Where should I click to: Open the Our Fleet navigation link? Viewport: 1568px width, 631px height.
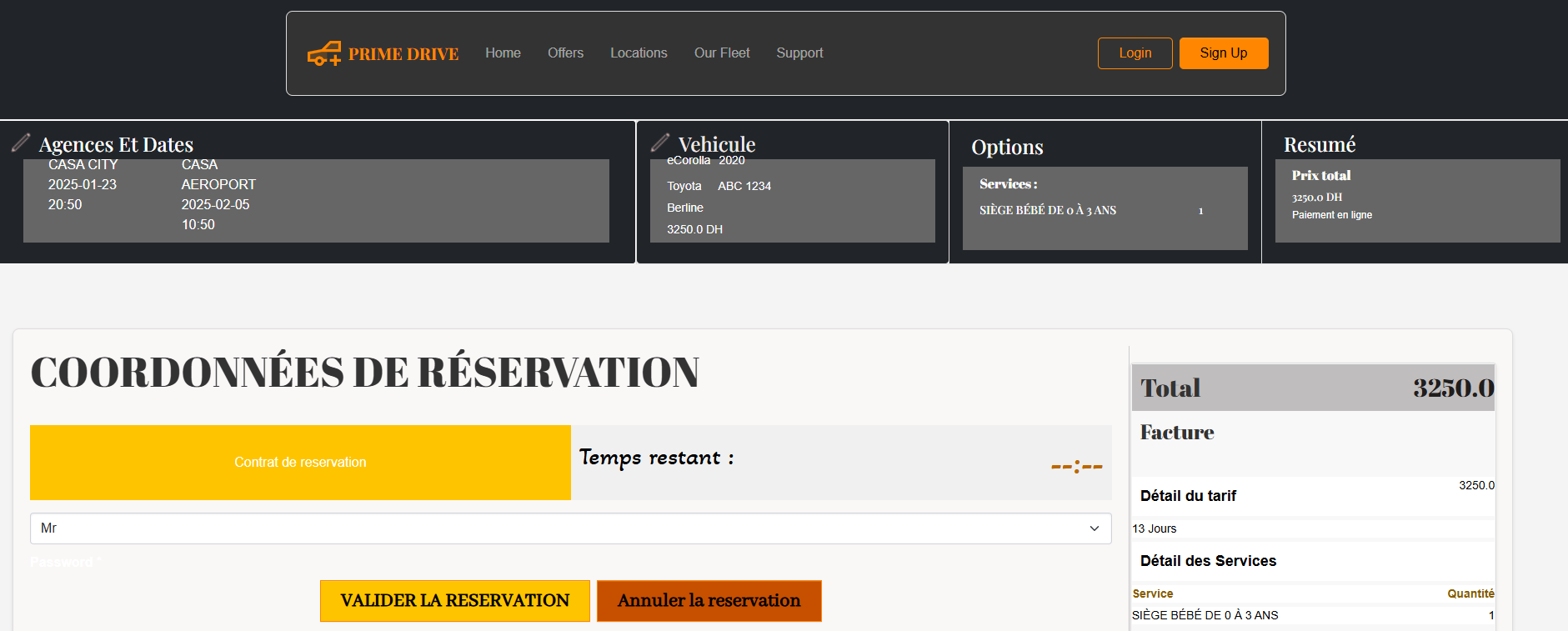[722, 53]
